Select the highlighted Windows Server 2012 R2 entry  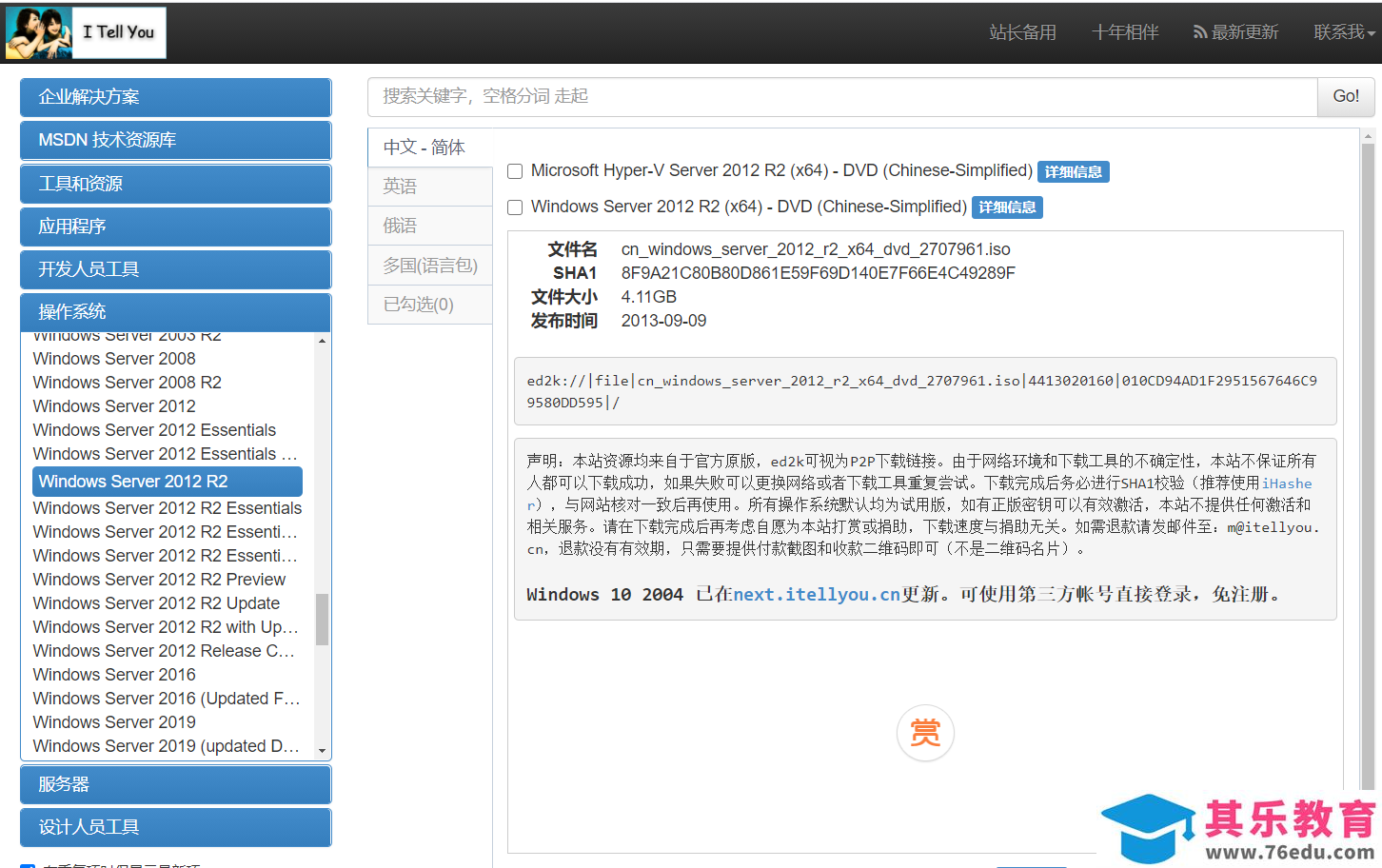[x=168, y=482]
